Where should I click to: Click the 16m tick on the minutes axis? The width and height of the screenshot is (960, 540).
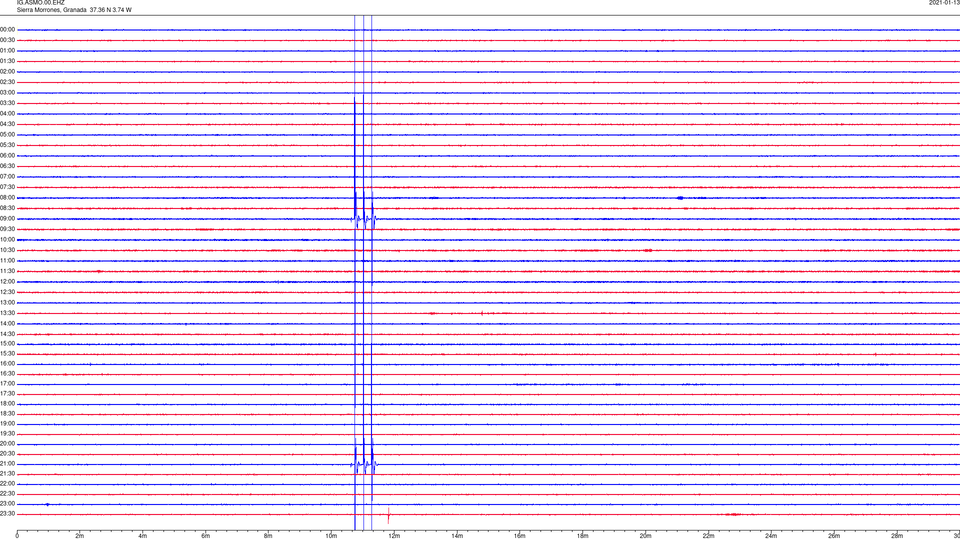pos(520,536)
